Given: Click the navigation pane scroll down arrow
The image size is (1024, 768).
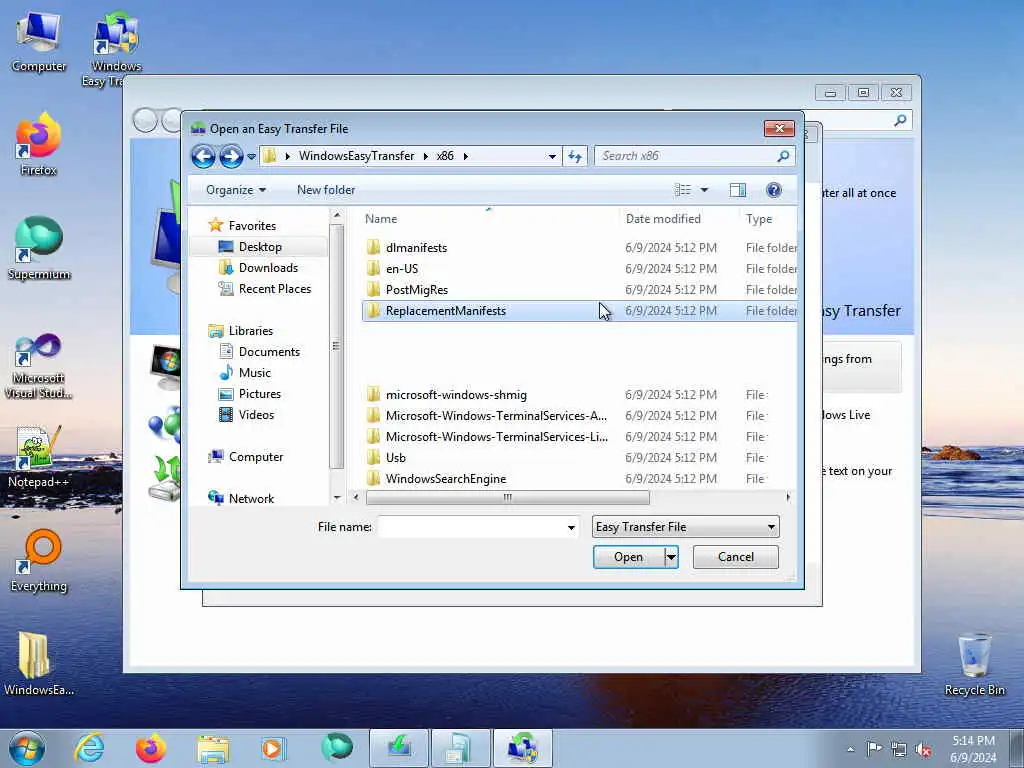Looking at the screenshot, I should pos(337,498).
